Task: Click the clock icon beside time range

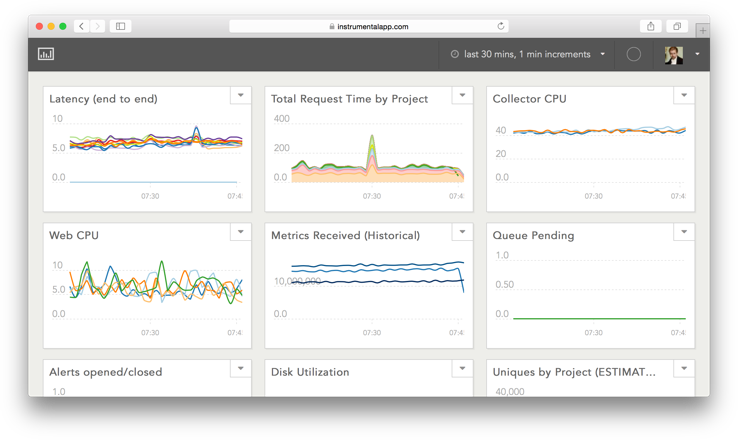Action: coord(455,54)
